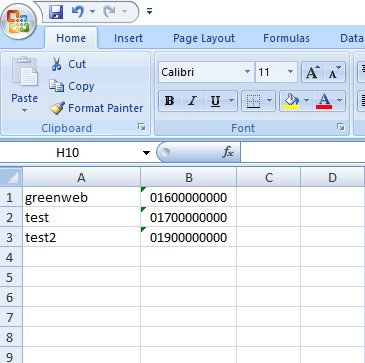The image size is (365, 363).
Task: Select the cell with 01600000000
Action: (189, 197)
